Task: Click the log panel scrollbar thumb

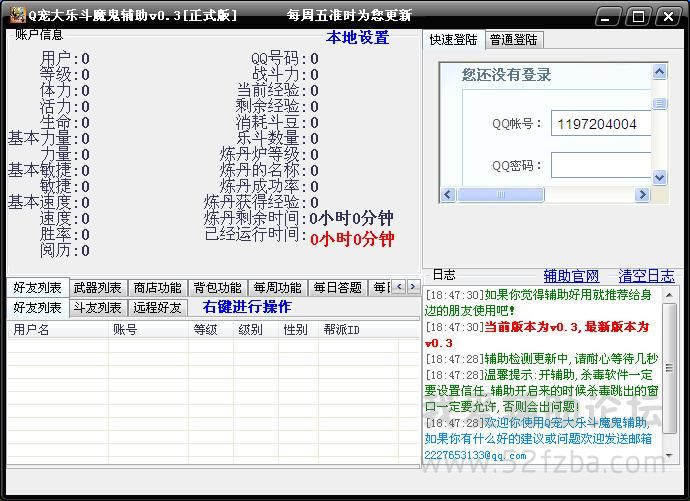Action: [x=669, y=368]
